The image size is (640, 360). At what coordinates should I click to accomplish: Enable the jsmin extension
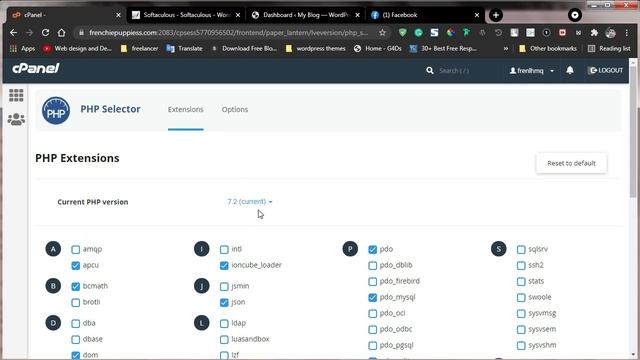point(224,287)
